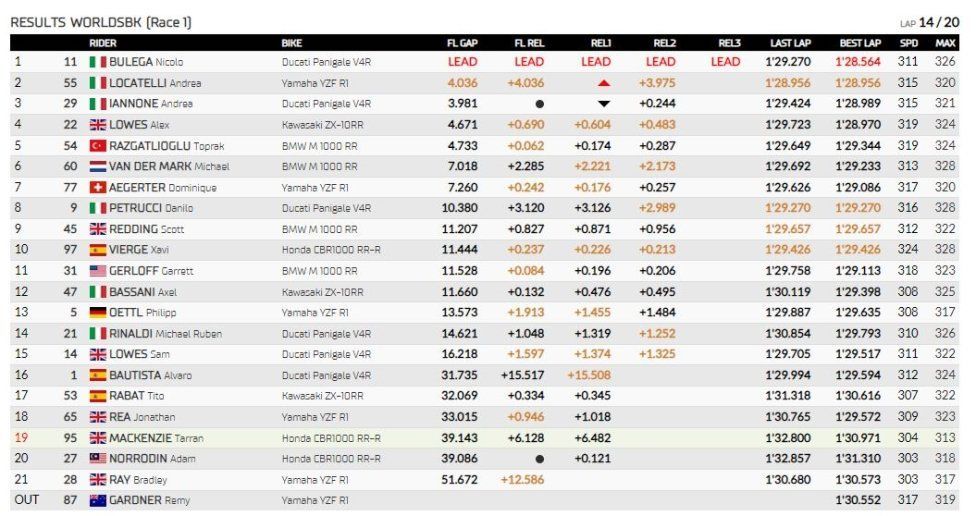Select rider name BAUTISTA Alvaro

click(150, 375)
